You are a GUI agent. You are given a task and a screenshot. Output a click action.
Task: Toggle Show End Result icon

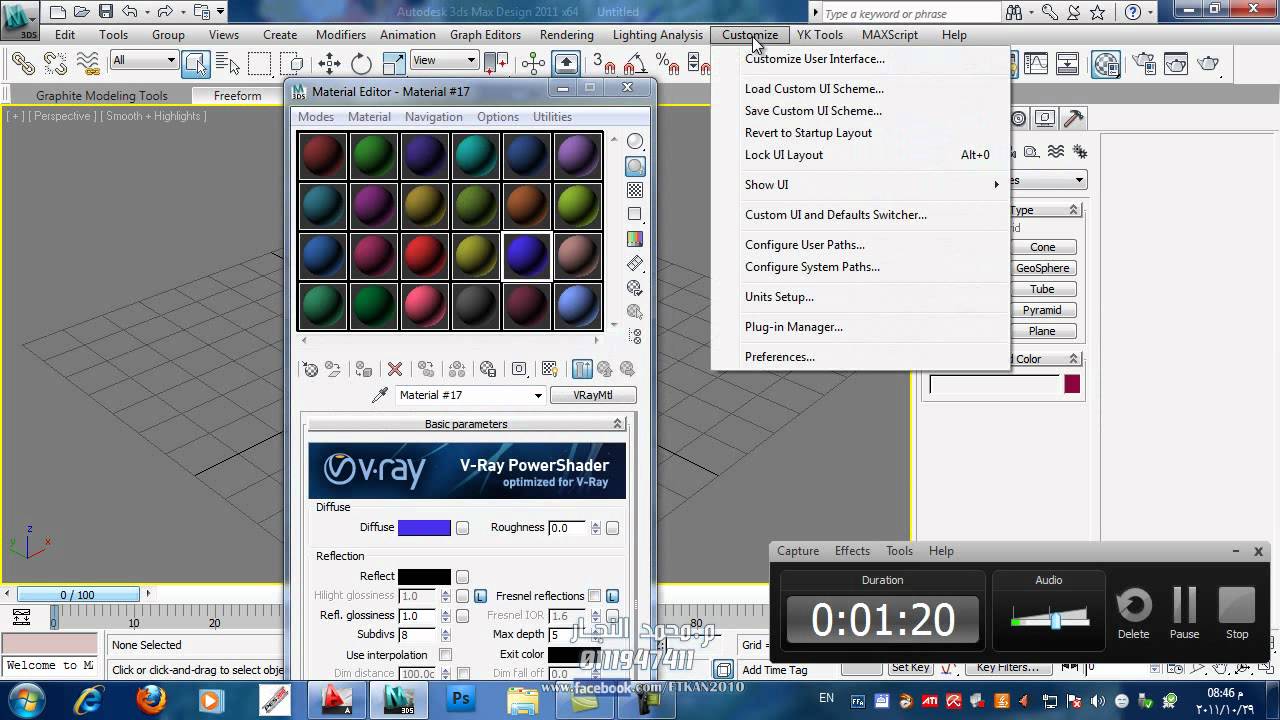[582, 369]
